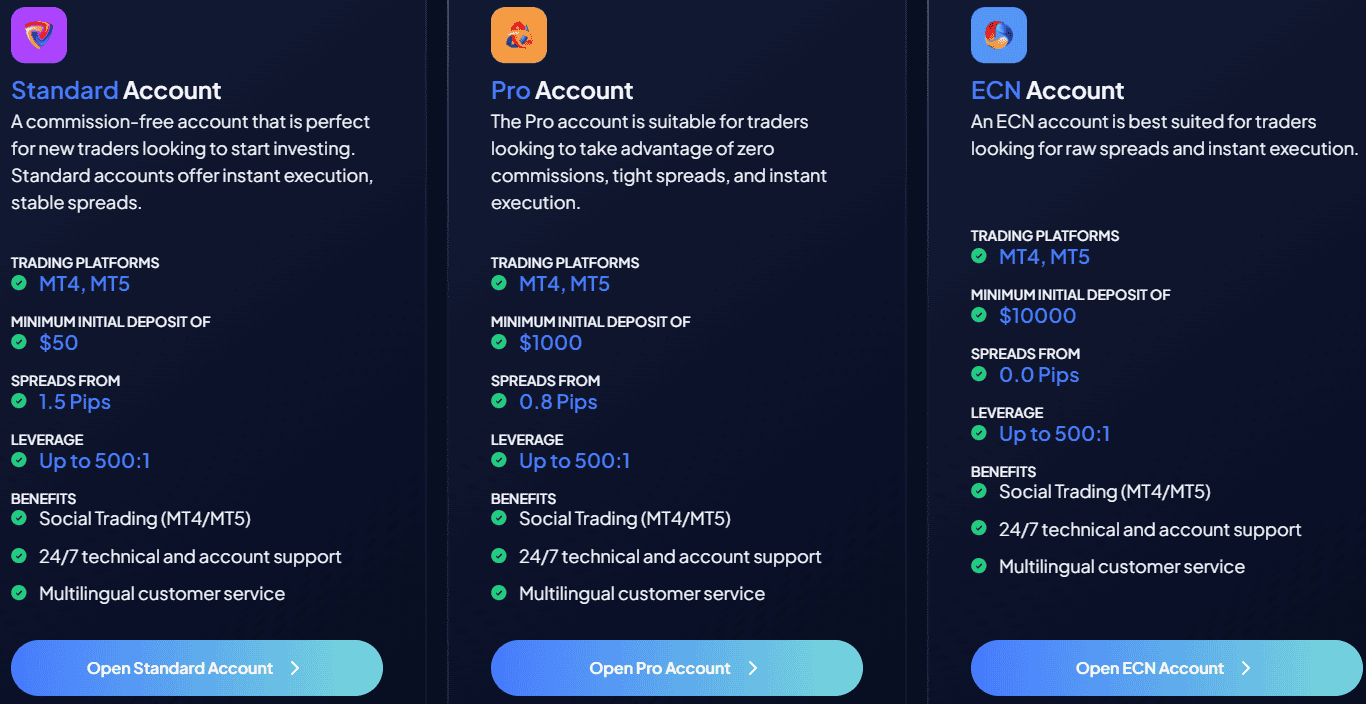Toggle the checkmark for Up to 500:1 leverage under Standard
The height and width of the screenshot is (704, 1366).
[18, 460]
